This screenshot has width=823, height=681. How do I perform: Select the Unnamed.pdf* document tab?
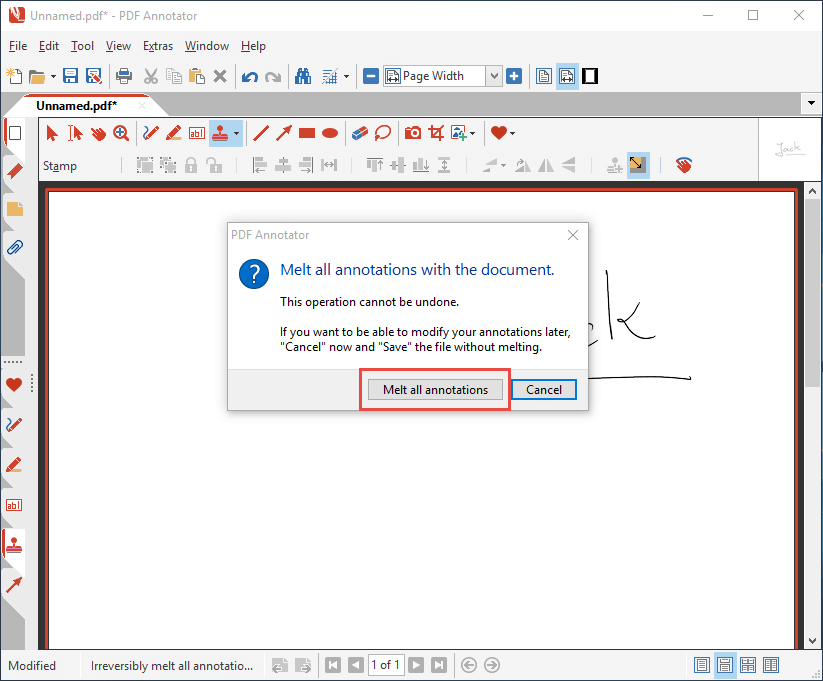tap(77, 106)
